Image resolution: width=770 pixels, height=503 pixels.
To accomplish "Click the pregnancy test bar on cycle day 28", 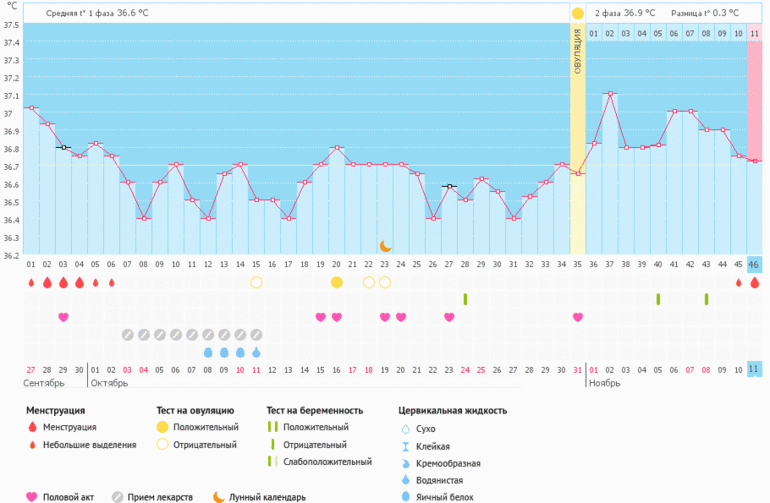I will point(465,299).
